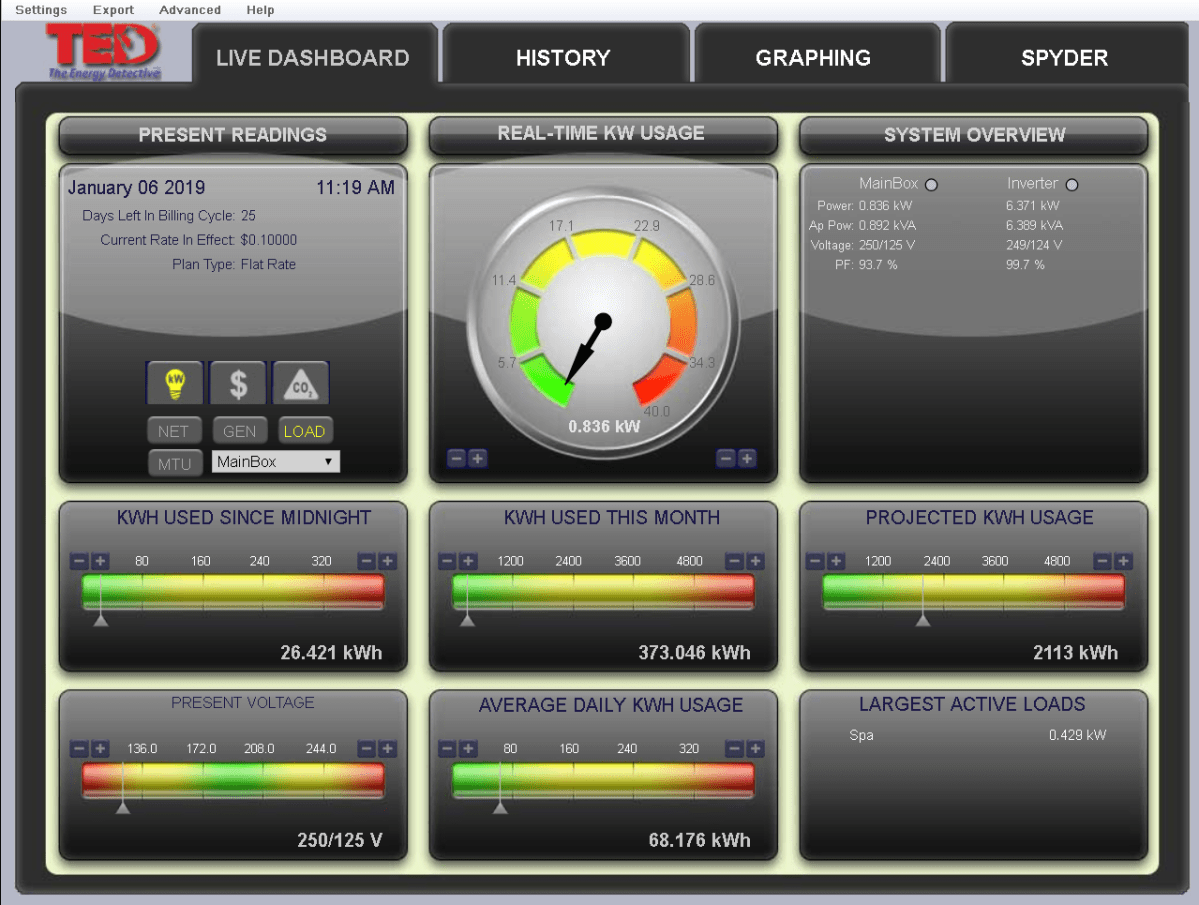Toggle the NET view mode
The width and height of the screenshot is (1199, 905).
point(173,432)
